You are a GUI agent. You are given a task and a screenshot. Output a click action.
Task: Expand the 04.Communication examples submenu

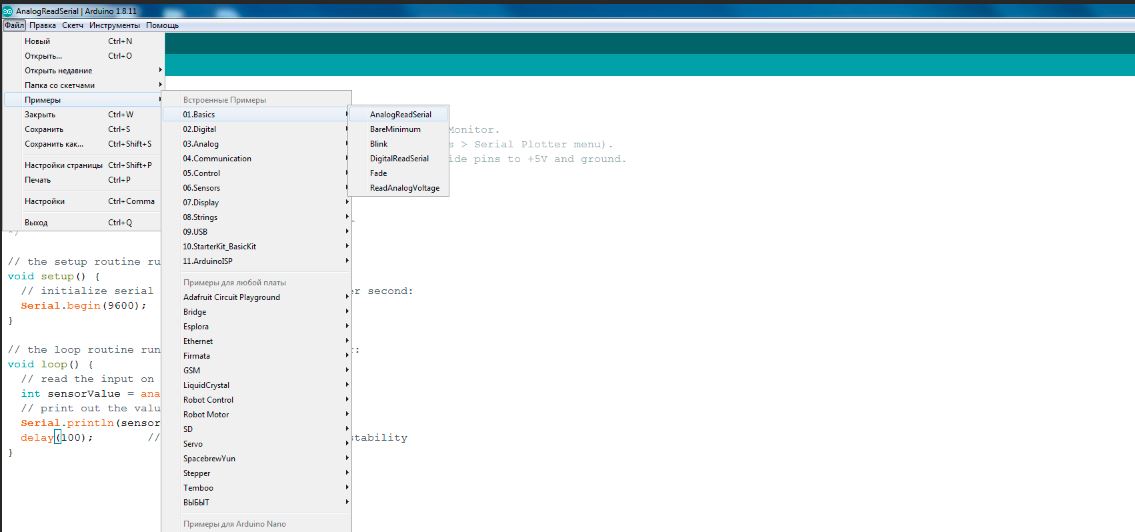click(x=256, y=159)
